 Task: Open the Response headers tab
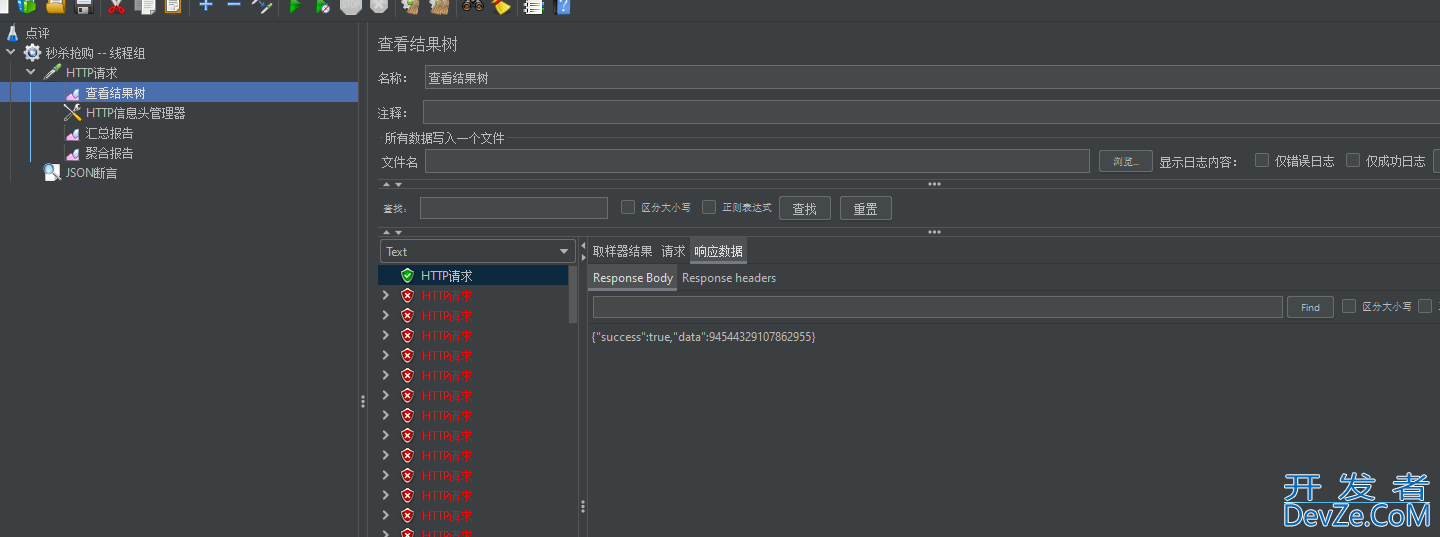click(729, 278)
